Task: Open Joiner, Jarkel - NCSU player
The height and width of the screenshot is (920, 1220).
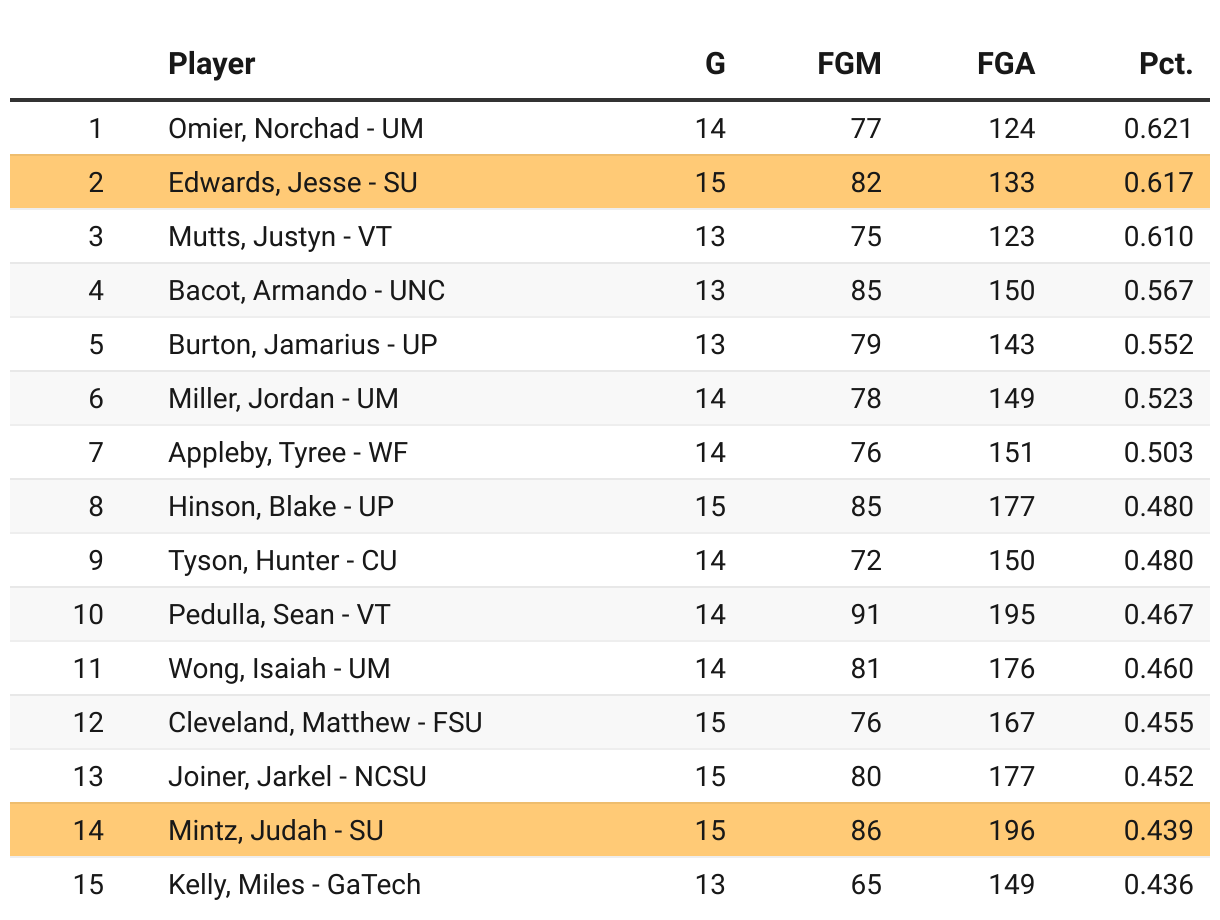Action: [x=297, y=777]
